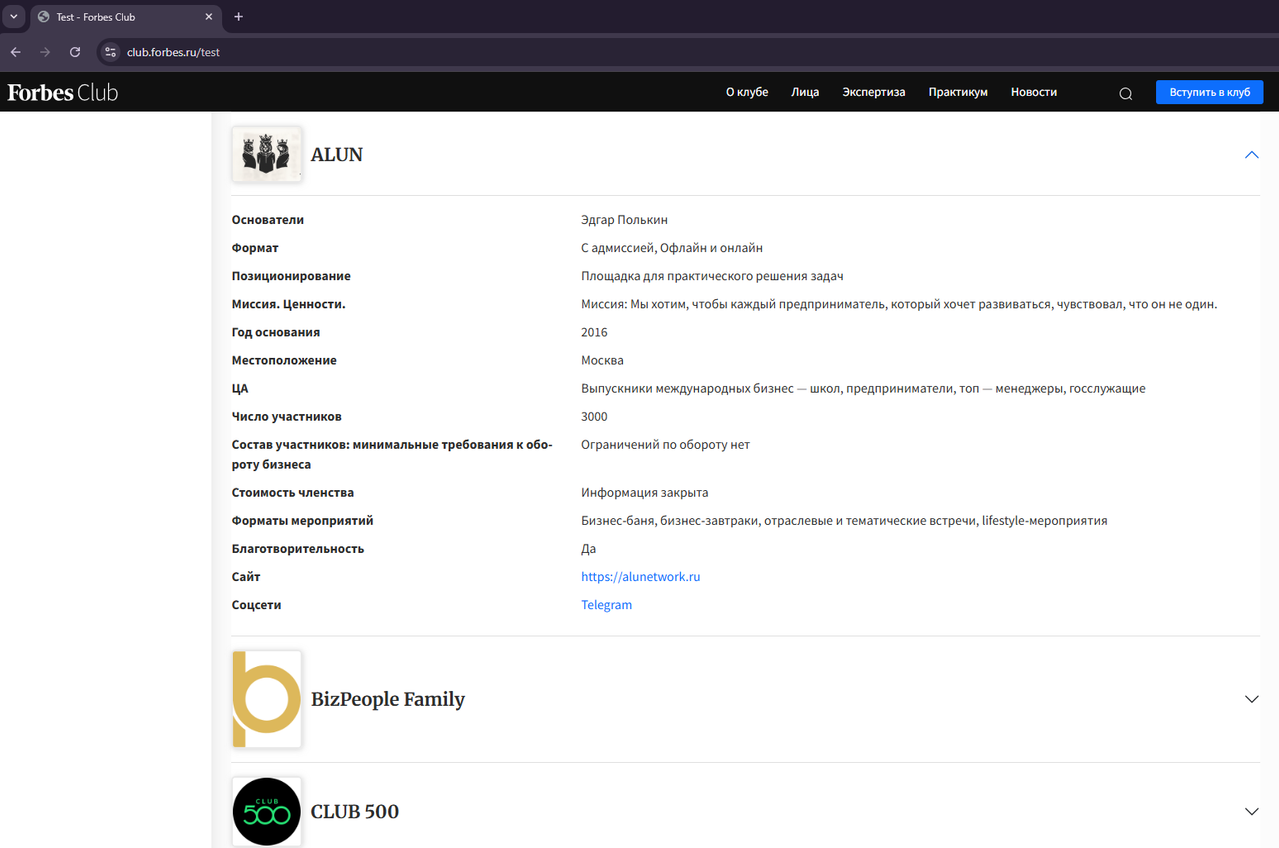This screenshot has width=1279, height=848.
Task: Open the Telegram social link
Action: pyautogui.click(x=607, y=605)
